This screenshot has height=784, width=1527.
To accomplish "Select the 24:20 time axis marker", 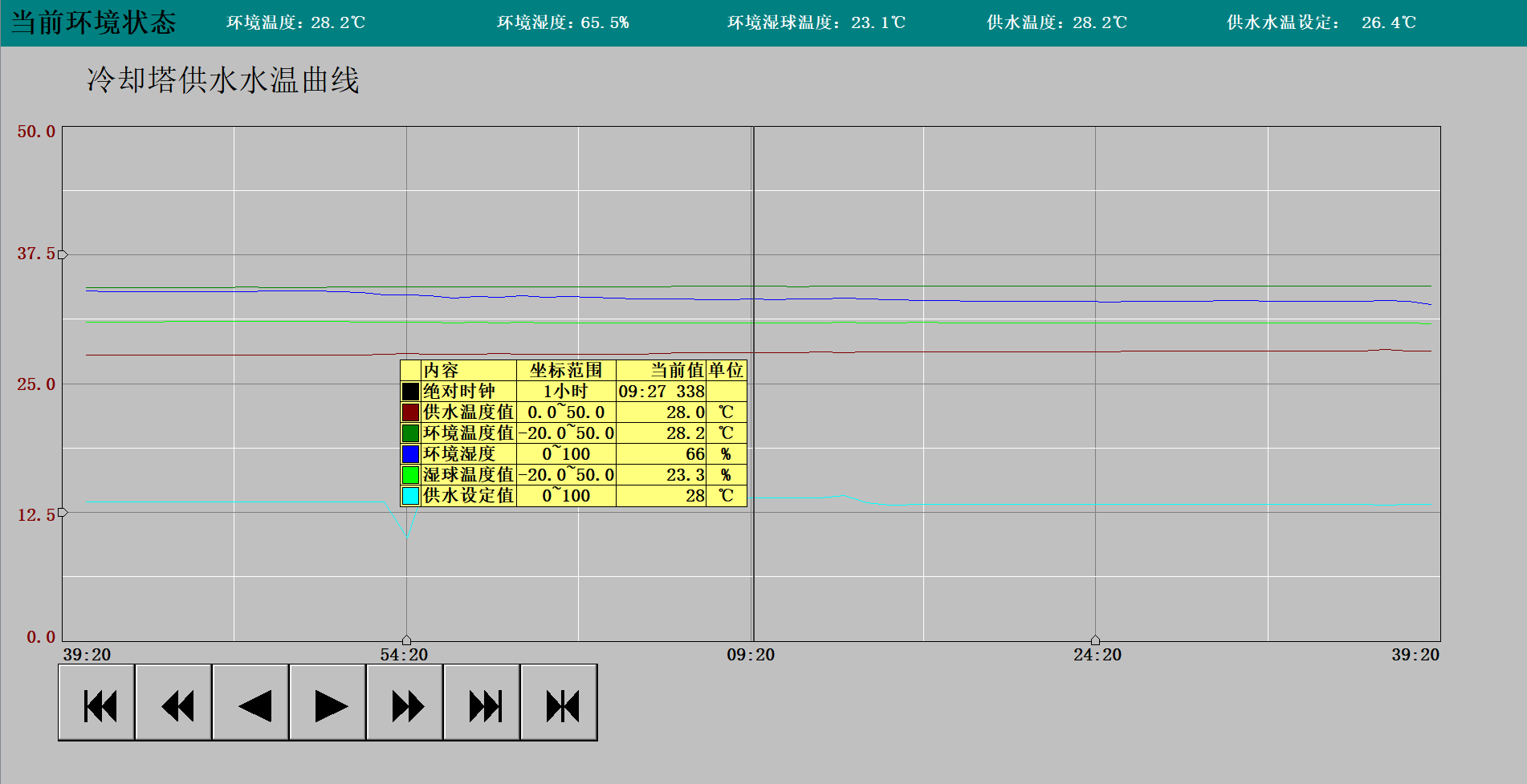I will coord(1095,640).
